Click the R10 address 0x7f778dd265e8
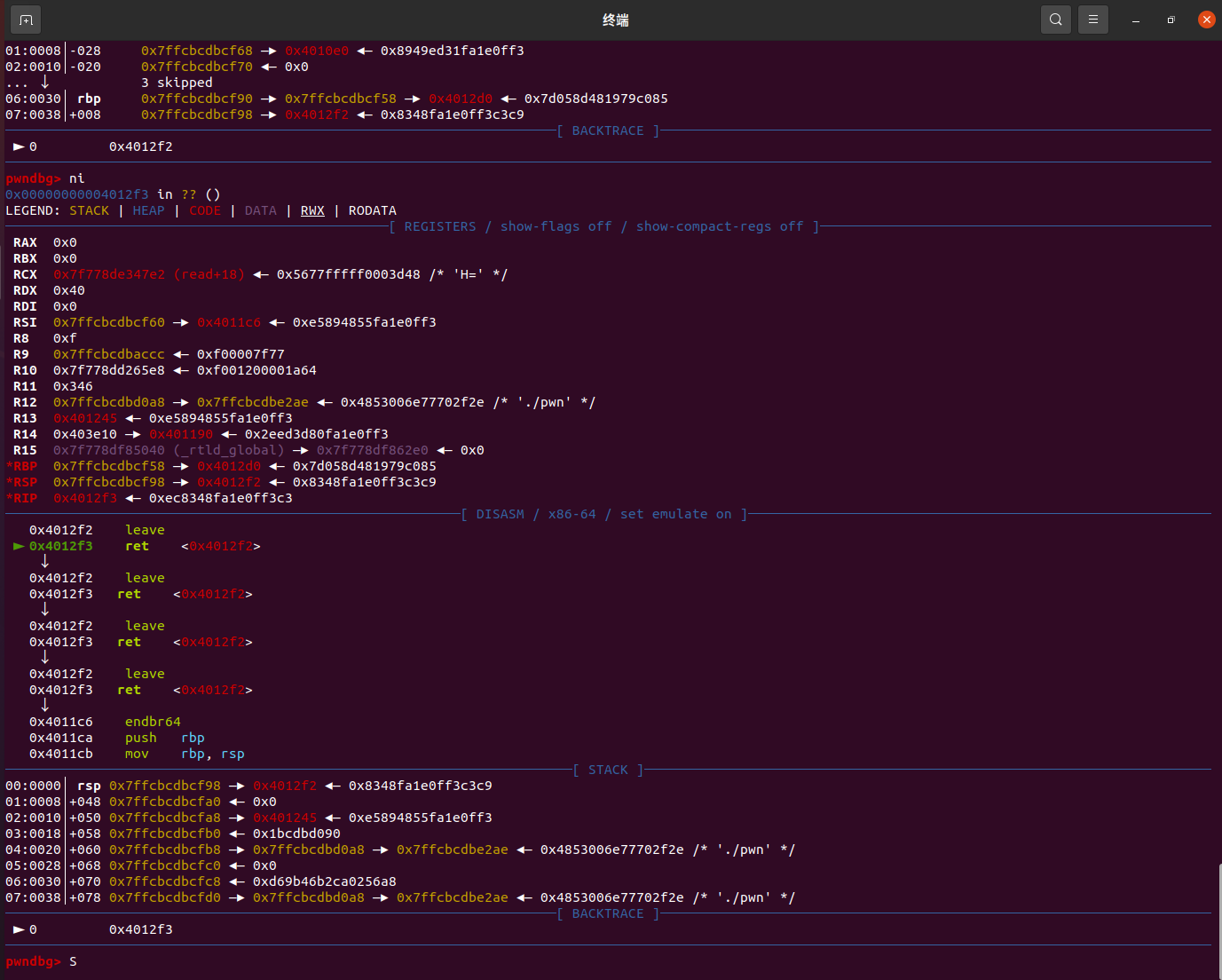The height and width of the screenshot is (980, 1222). 109,370
